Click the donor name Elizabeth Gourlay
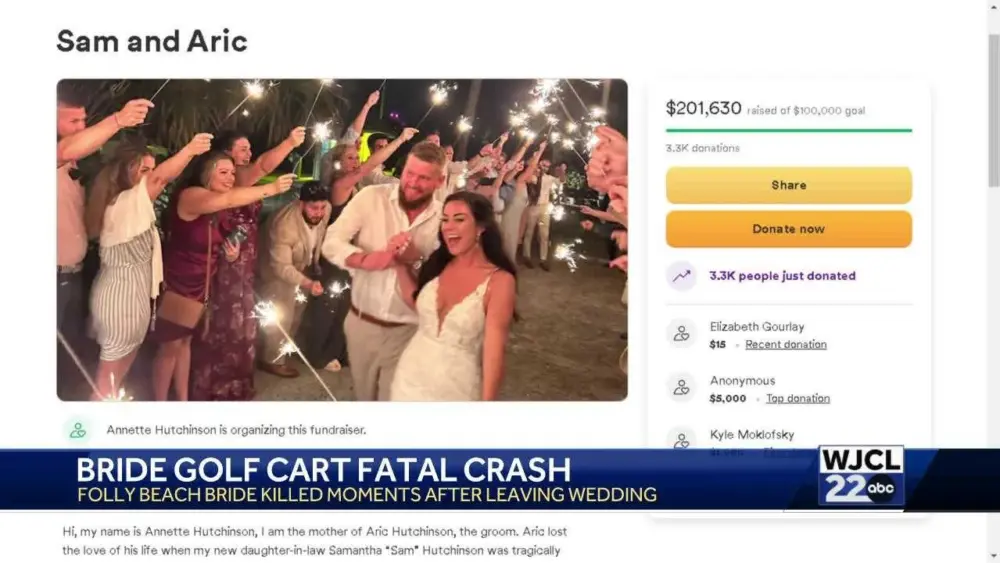 click(x=756, y=327)
